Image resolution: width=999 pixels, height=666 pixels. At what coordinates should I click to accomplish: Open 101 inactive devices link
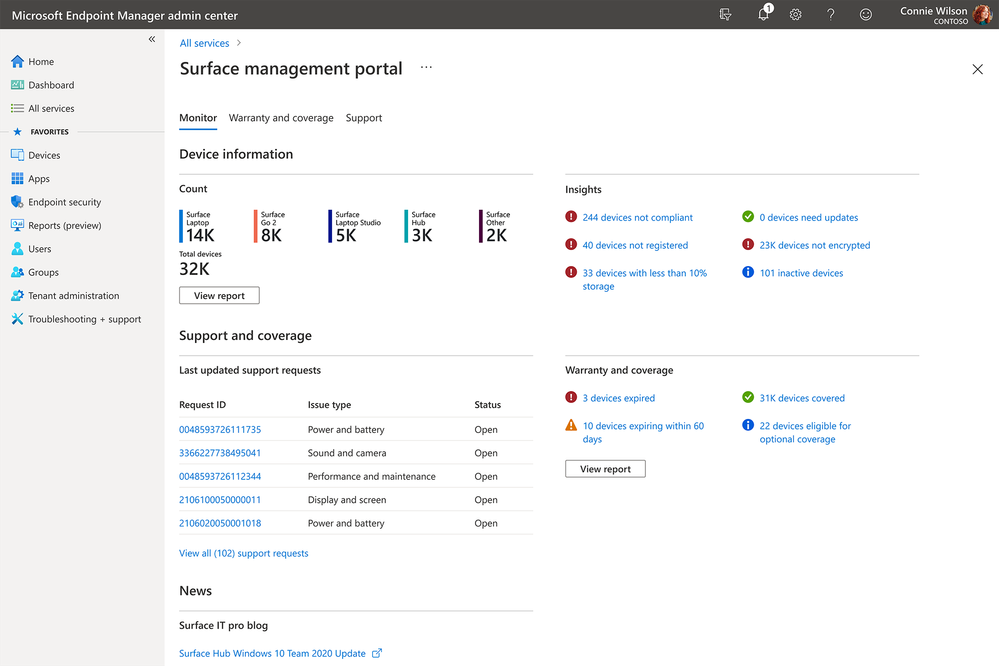(801, 273)
